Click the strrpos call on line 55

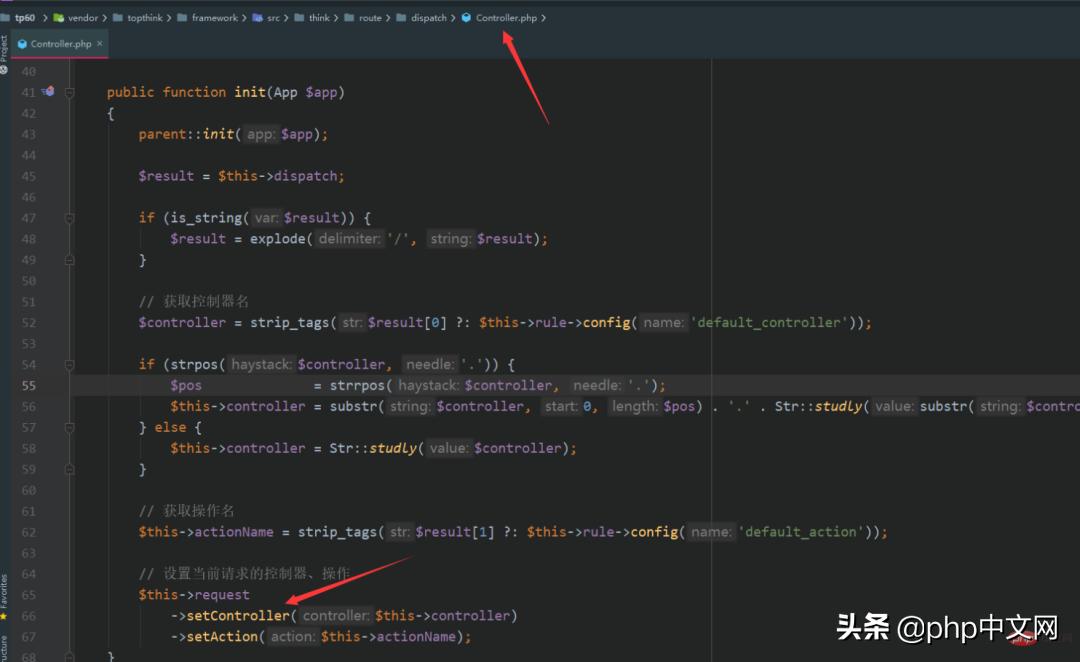[357, 386]
